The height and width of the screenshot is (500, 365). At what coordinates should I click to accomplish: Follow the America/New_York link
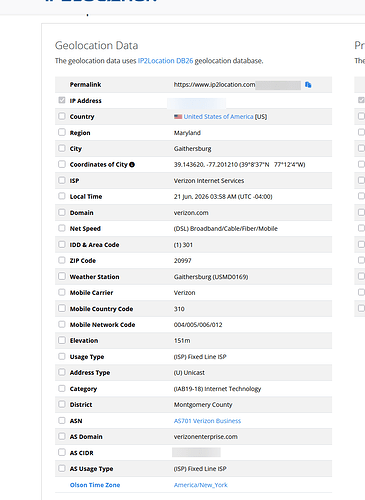(200, 485)
